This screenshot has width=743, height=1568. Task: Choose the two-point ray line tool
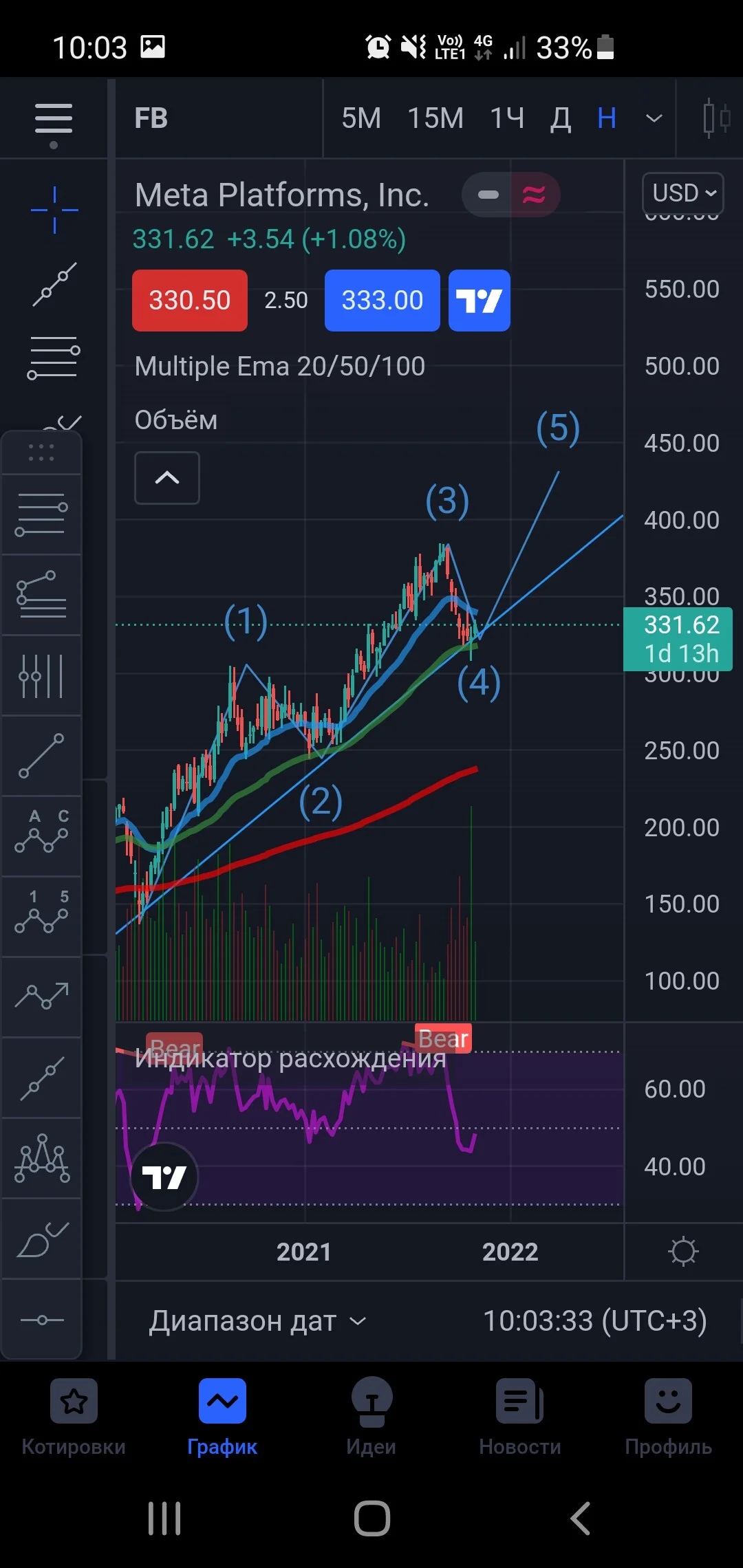click(41, 1078)
